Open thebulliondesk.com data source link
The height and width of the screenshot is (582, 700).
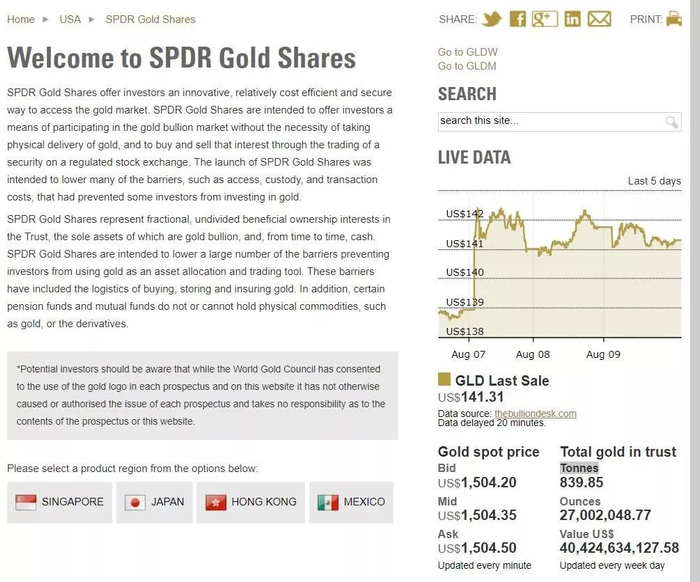pyautogui.click(x=535, y=414)
